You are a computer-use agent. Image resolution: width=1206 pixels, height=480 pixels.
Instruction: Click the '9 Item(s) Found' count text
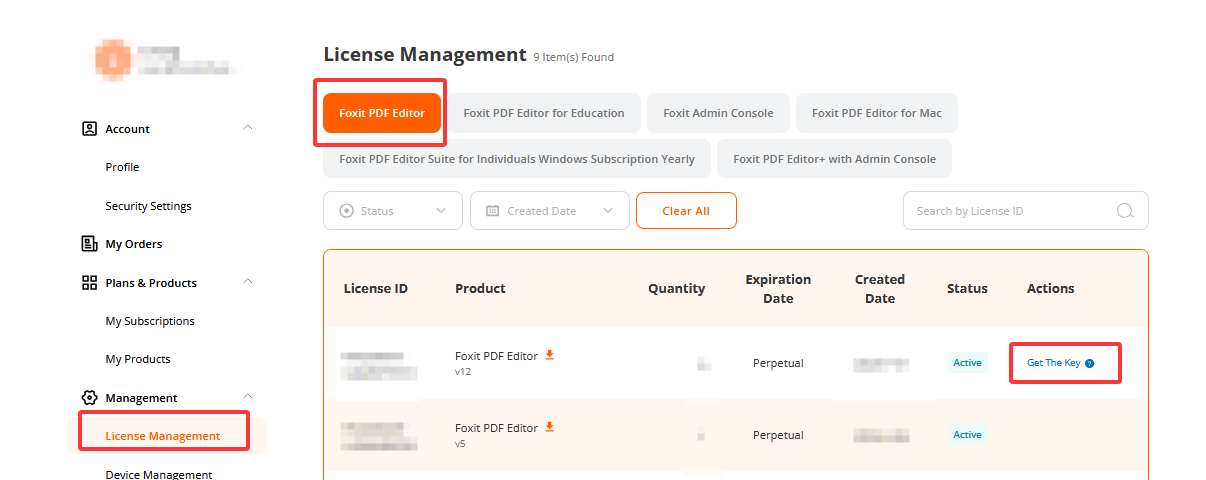pos(574,57)
